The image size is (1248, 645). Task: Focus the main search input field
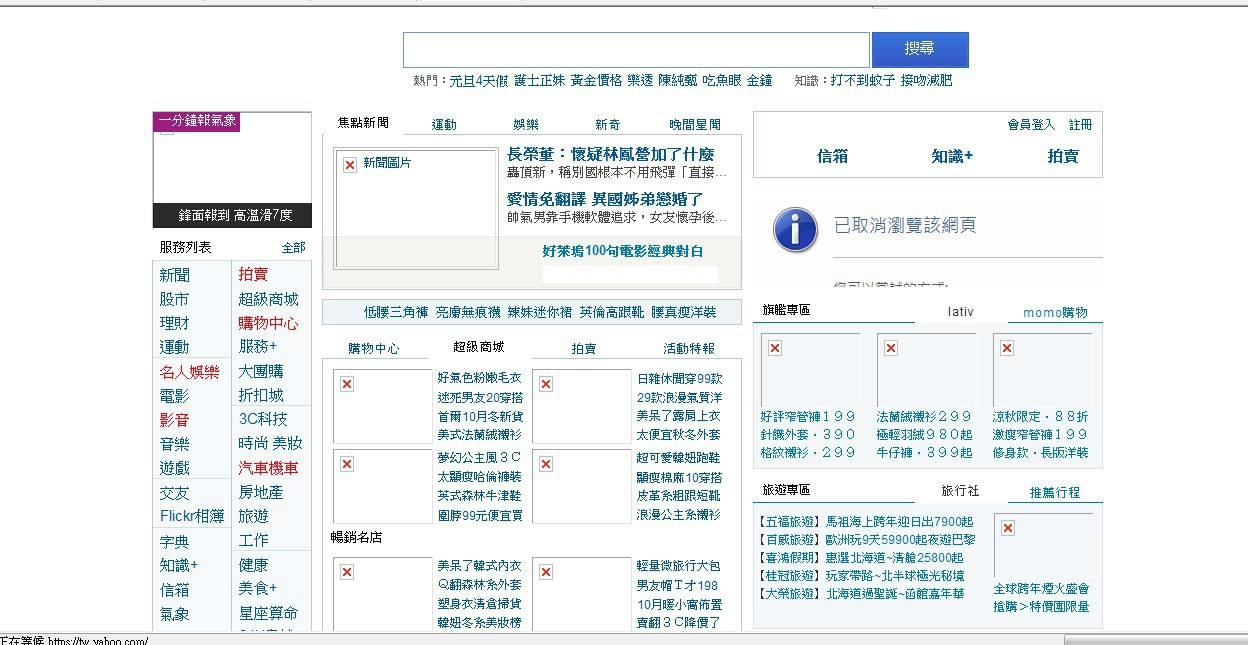point(636,50)
